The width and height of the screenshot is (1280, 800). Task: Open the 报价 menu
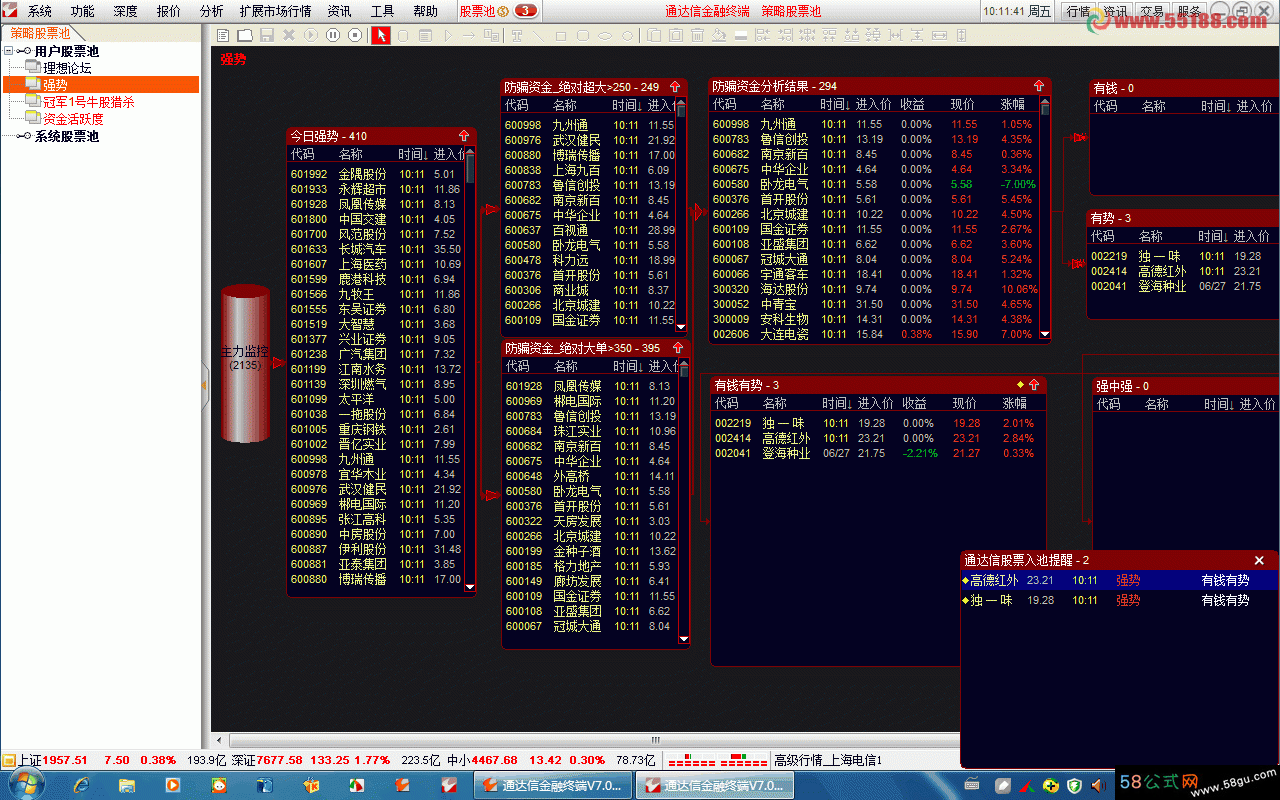coord(169,11)
